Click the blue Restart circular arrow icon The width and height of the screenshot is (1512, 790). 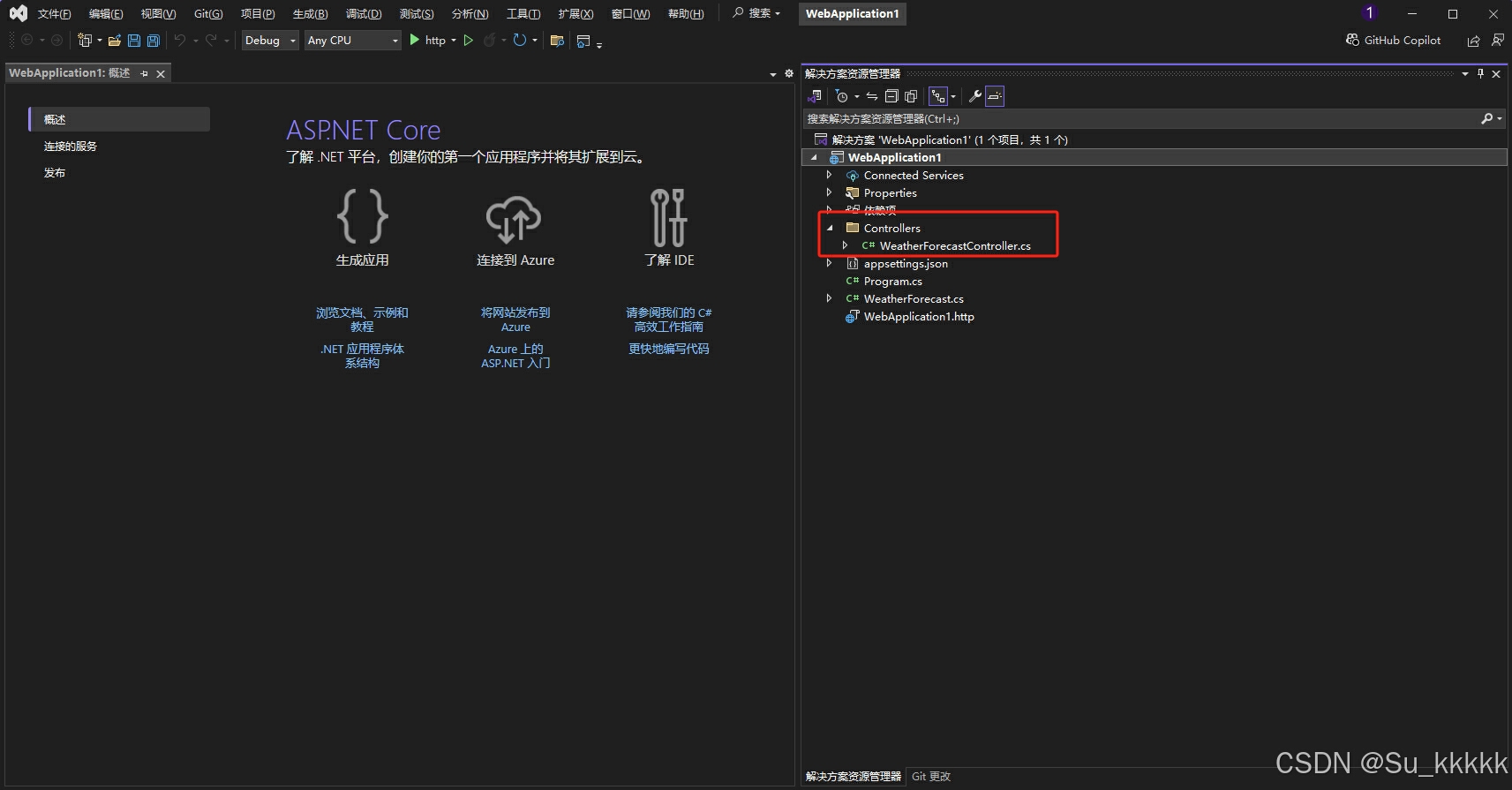(520, 40)
